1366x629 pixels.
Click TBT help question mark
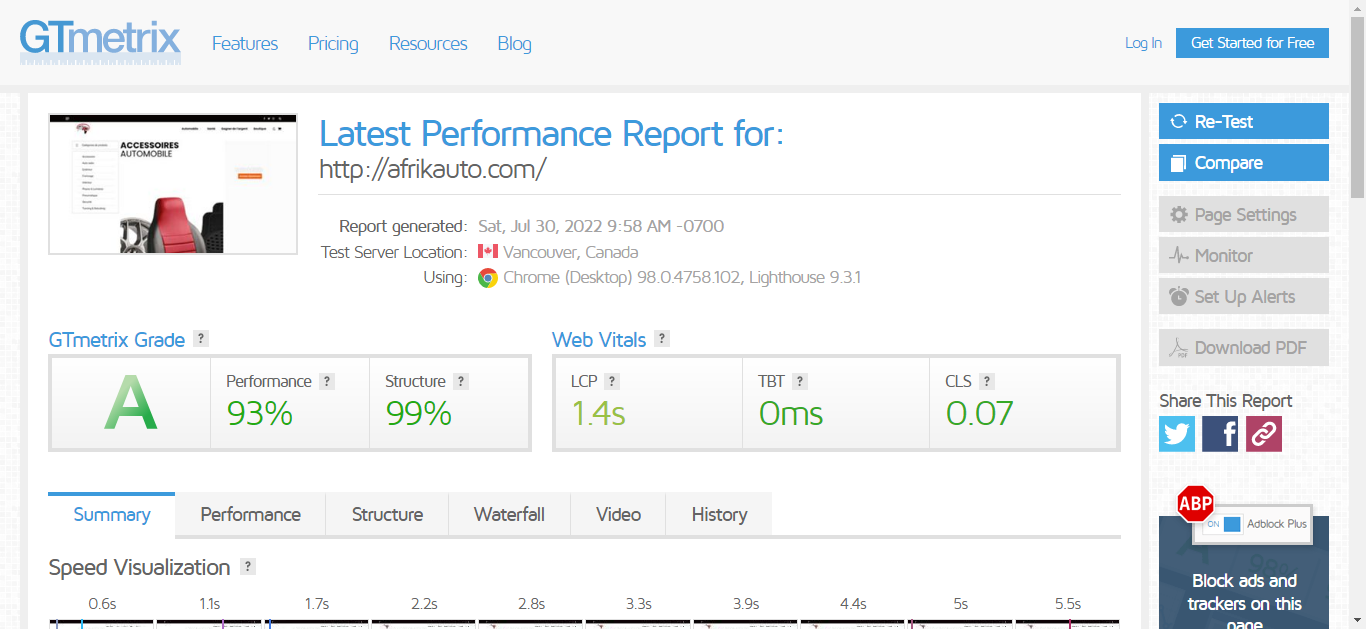[800, 381]
